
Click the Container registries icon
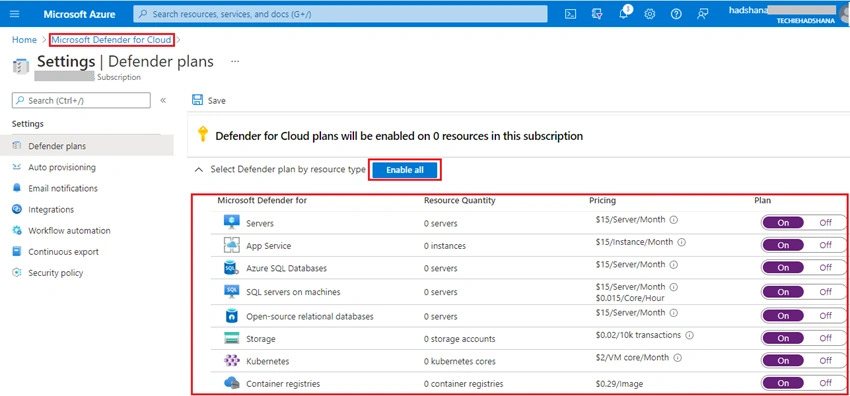[x=231, y=383]
